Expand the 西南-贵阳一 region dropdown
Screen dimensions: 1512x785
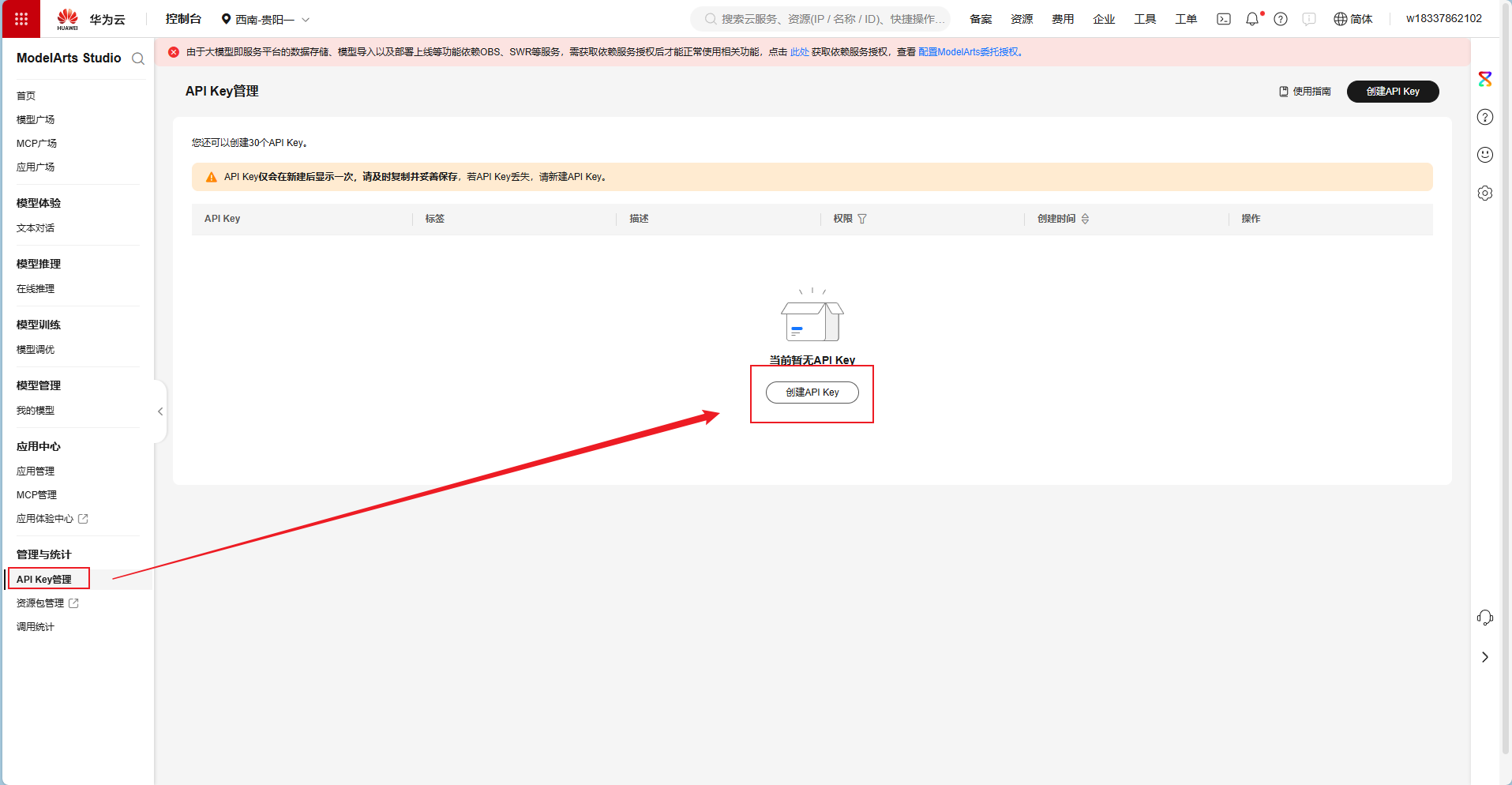tap(265, 19)
